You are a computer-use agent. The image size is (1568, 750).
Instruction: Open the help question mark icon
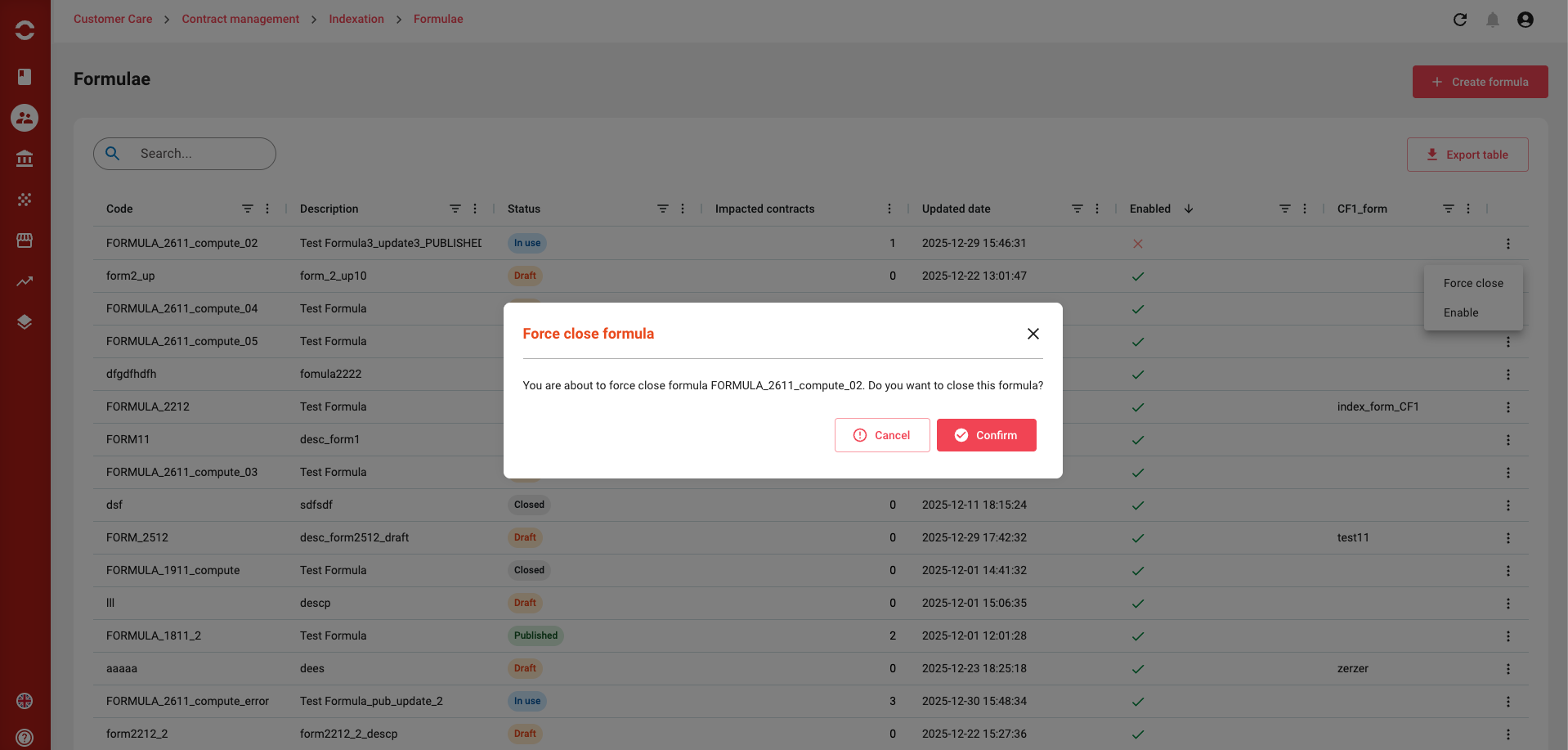[25, 738]
